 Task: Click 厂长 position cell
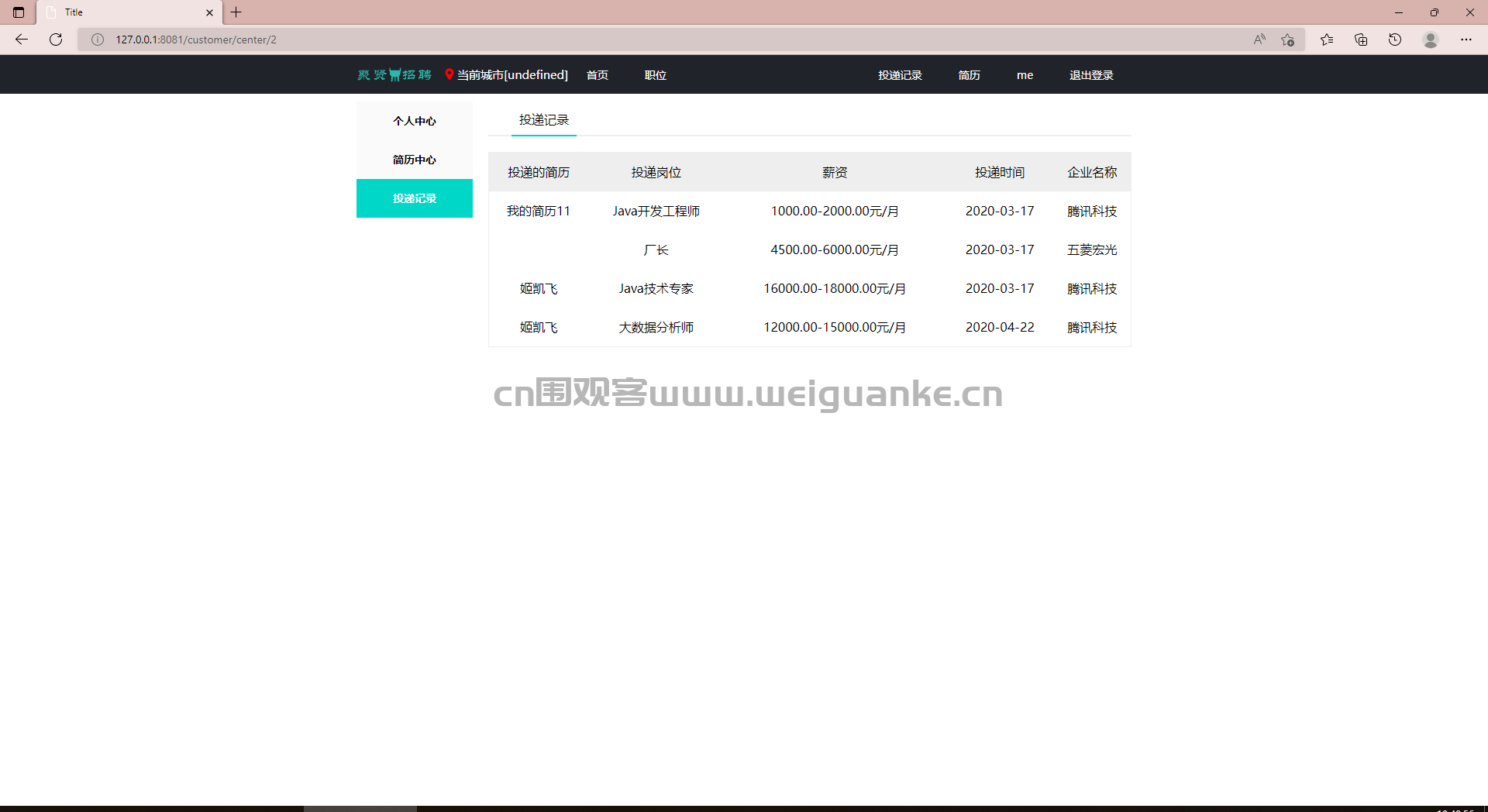click(x=656, y=249)
